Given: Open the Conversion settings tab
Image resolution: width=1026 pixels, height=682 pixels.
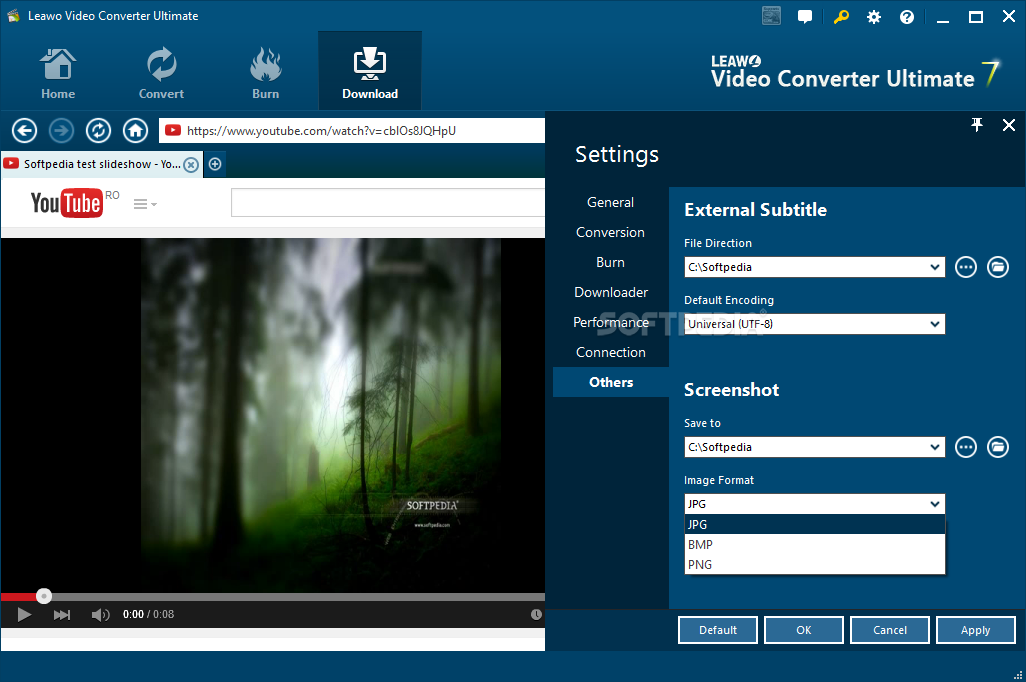Looking at the screenshot, I should tap(610, 232).
